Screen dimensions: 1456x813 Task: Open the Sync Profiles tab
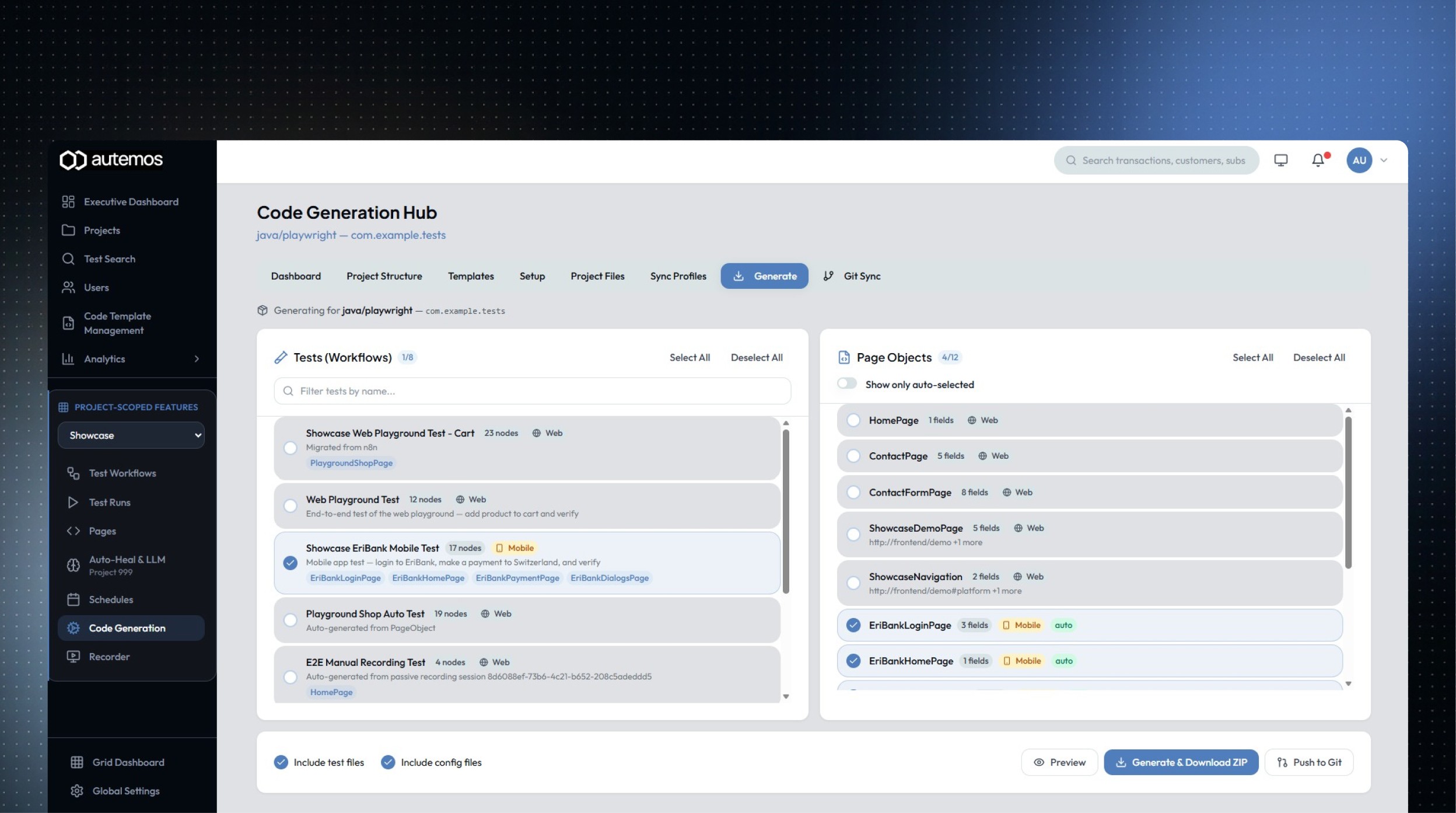(x=678, y=276)
